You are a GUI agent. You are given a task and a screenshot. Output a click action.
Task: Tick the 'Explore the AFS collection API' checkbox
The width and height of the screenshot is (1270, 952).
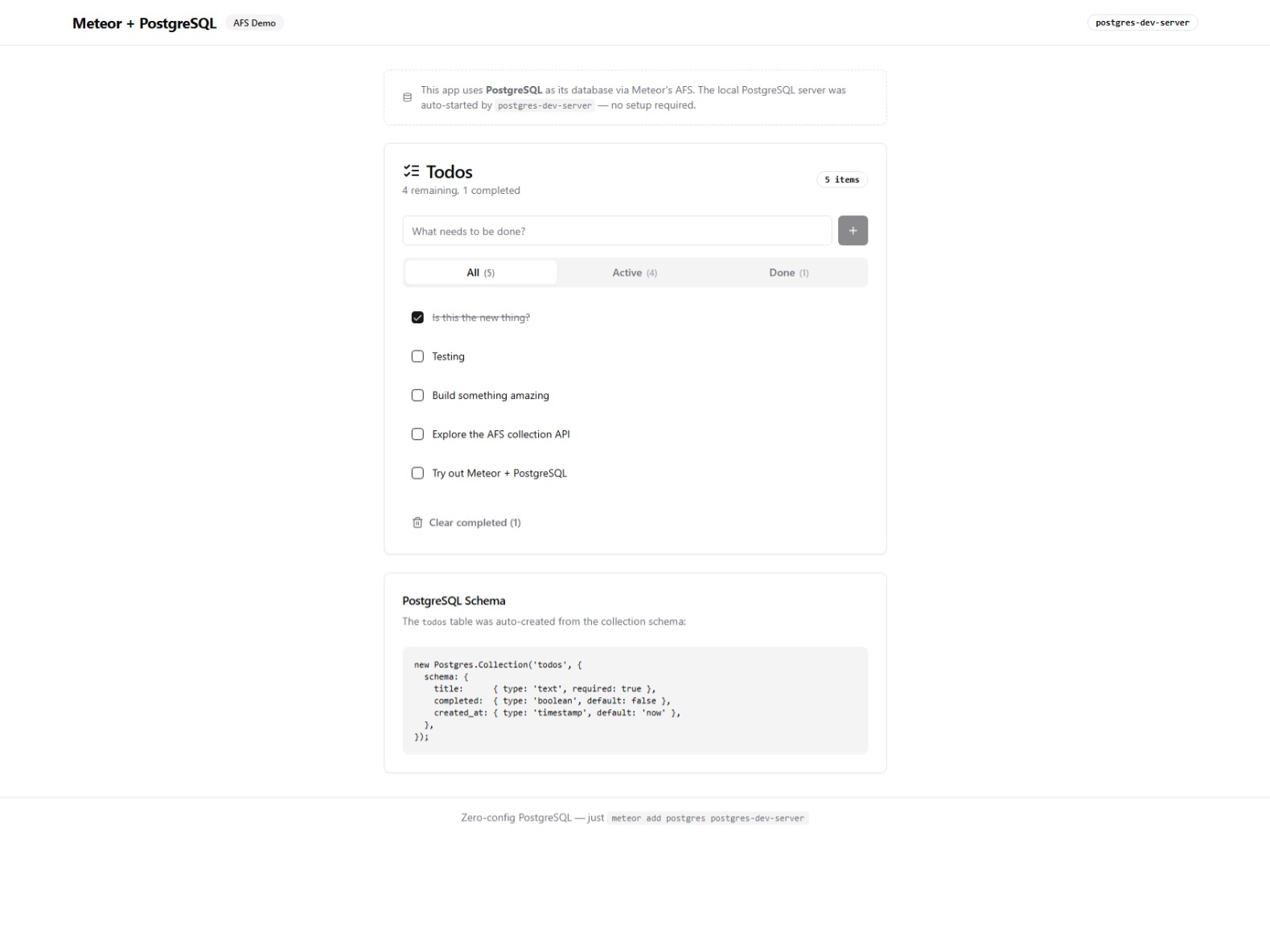(x=417, y=434)
